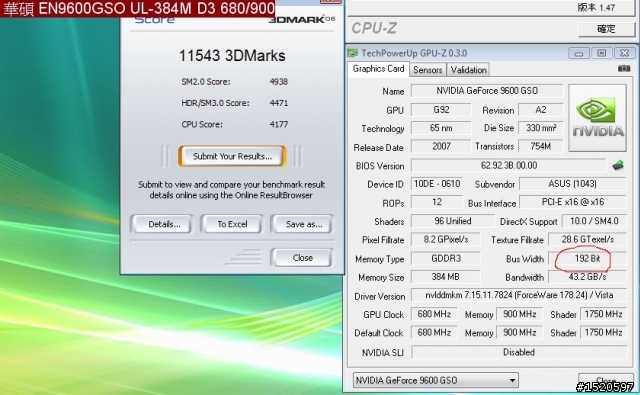Image resolution: width=640 pixels, height=395 pixels.
Task: Close GPU-Z with title bar X
Action: click(x=624, y=53)
